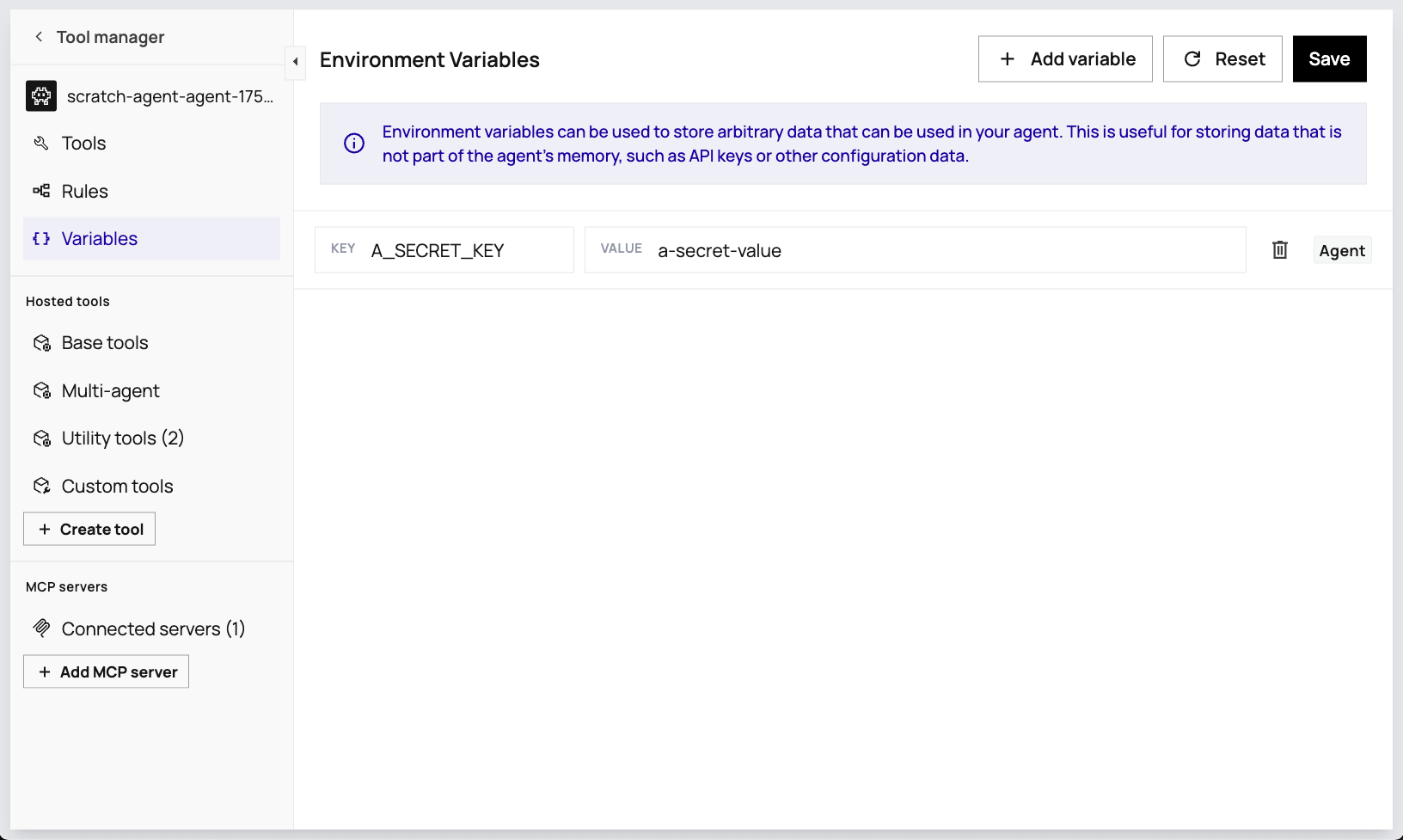The image size is (1403, 840).
Task: Go back using the Tool manager chevron
Action: [39, 37]
